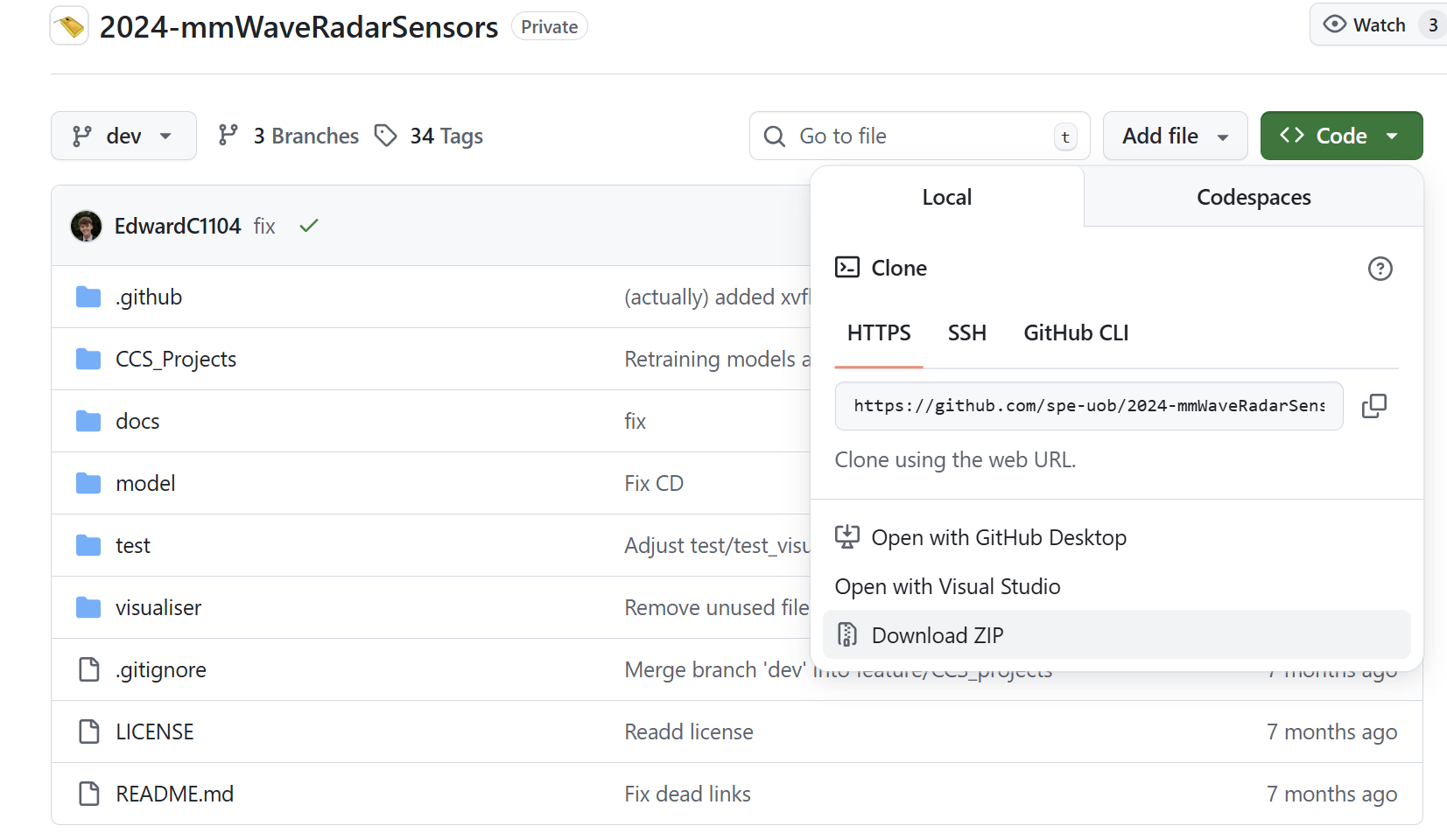1447x840 pixels.
Task: Click the code brackets icon on Code button
Action: (1291, 135)
